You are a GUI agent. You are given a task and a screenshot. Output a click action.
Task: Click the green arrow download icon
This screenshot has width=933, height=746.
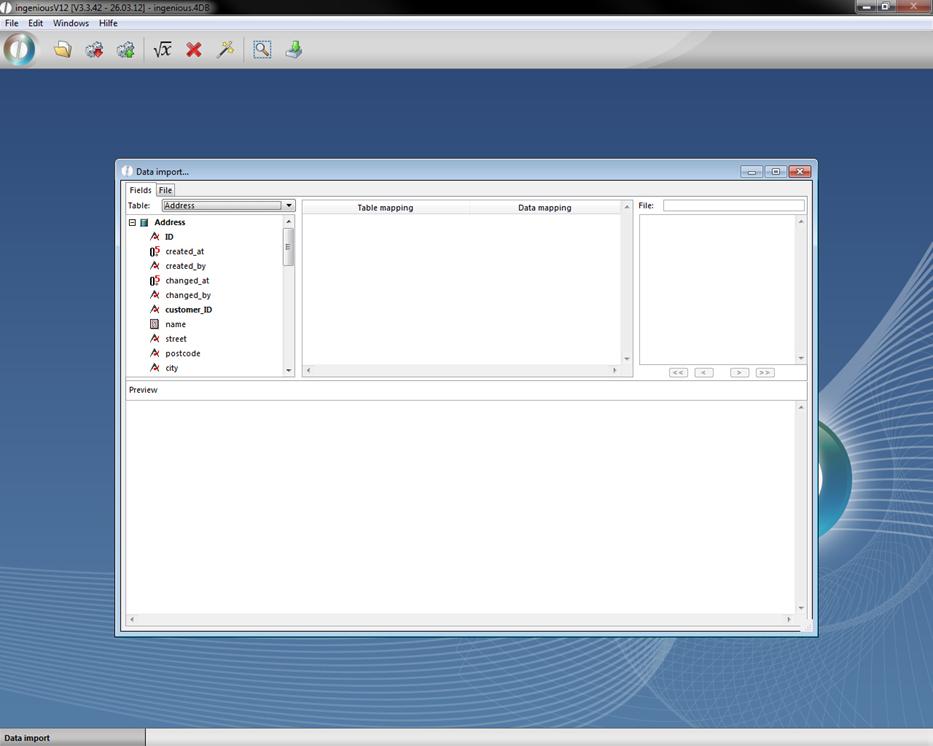pos(293,49)
